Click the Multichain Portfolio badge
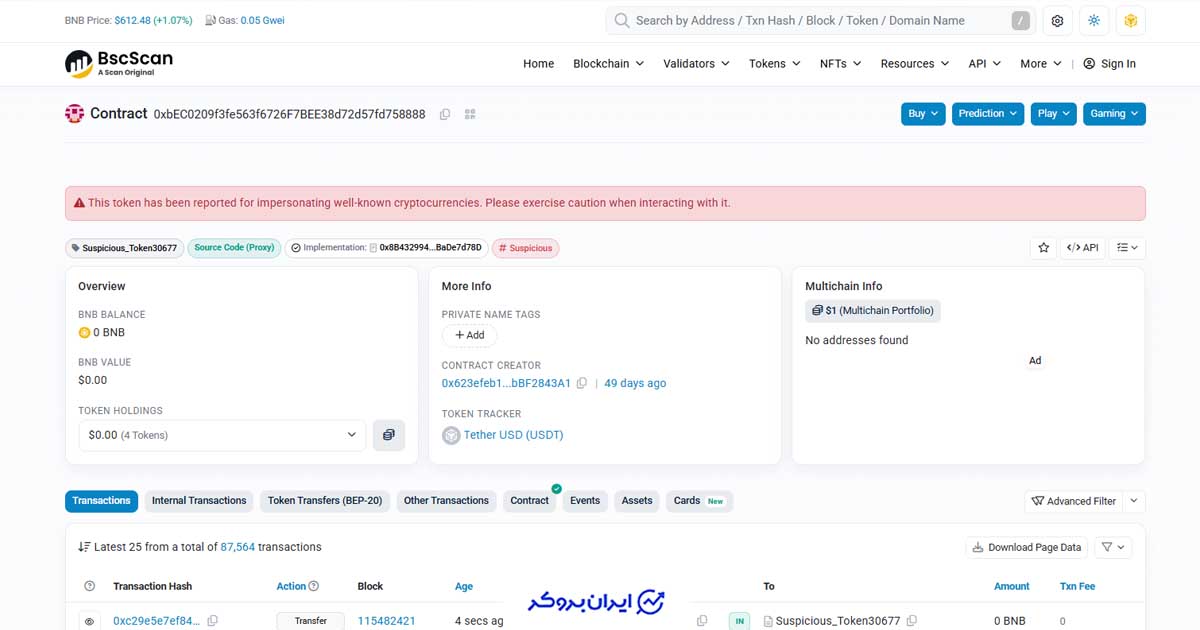The width and height of the screenshot is (1200, 630). coord(873,311)
